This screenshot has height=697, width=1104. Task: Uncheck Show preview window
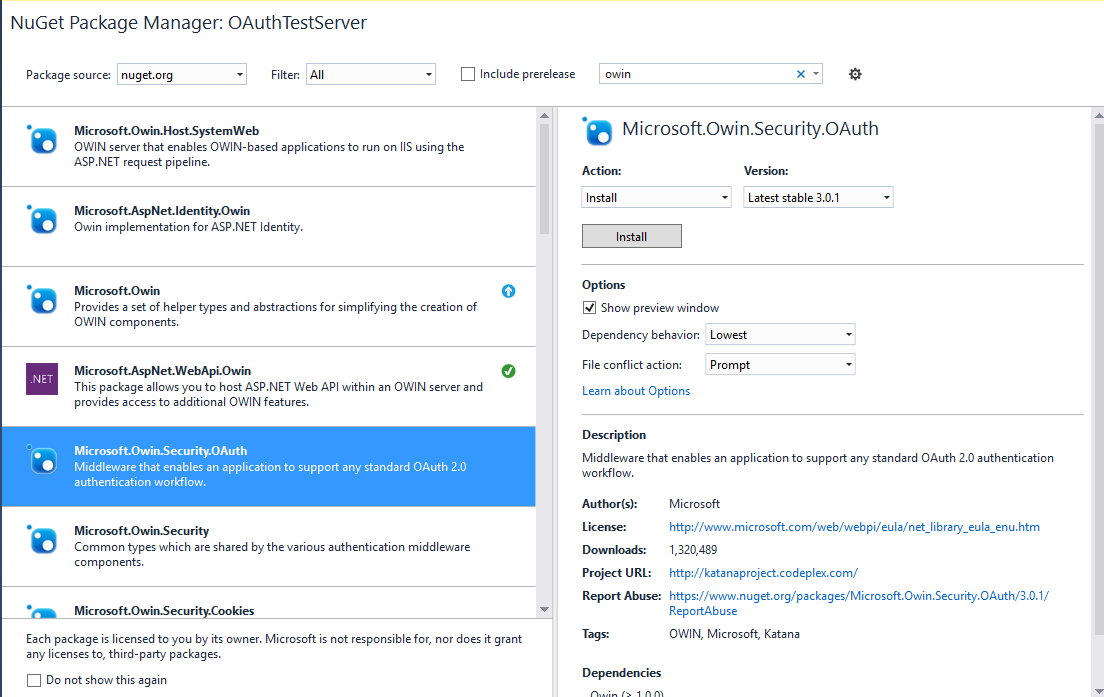point(589,307)
